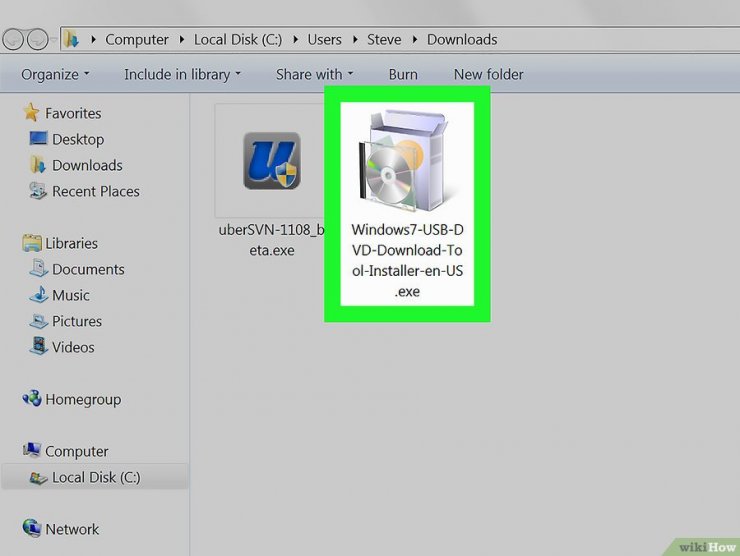Open the Share with dropdown

315,75
